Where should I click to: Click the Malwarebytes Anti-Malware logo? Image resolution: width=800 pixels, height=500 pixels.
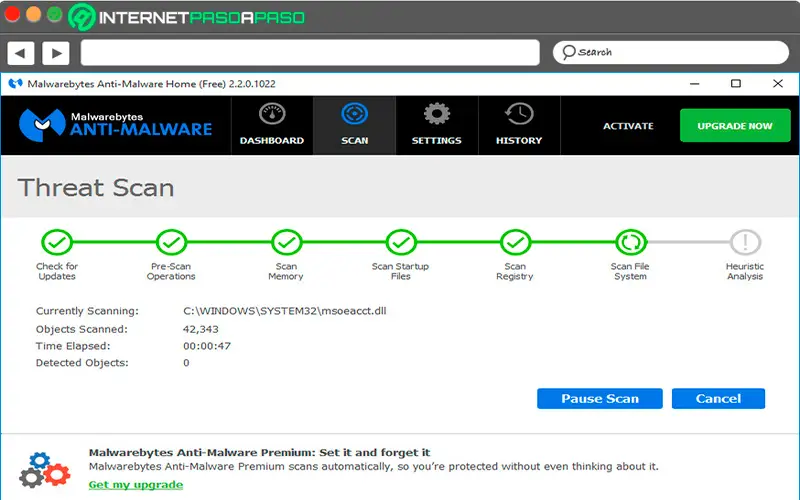pos(115,124)
